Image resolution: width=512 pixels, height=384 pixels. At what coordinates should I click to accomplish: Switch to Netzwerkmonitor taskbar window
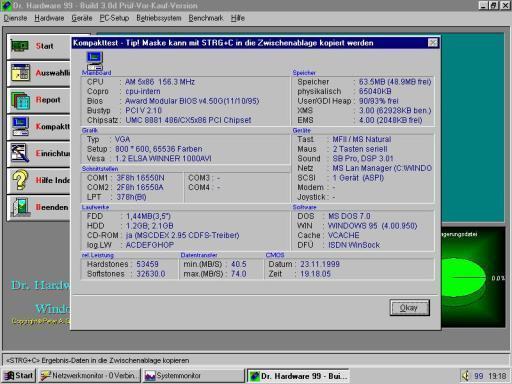[89, 376]
